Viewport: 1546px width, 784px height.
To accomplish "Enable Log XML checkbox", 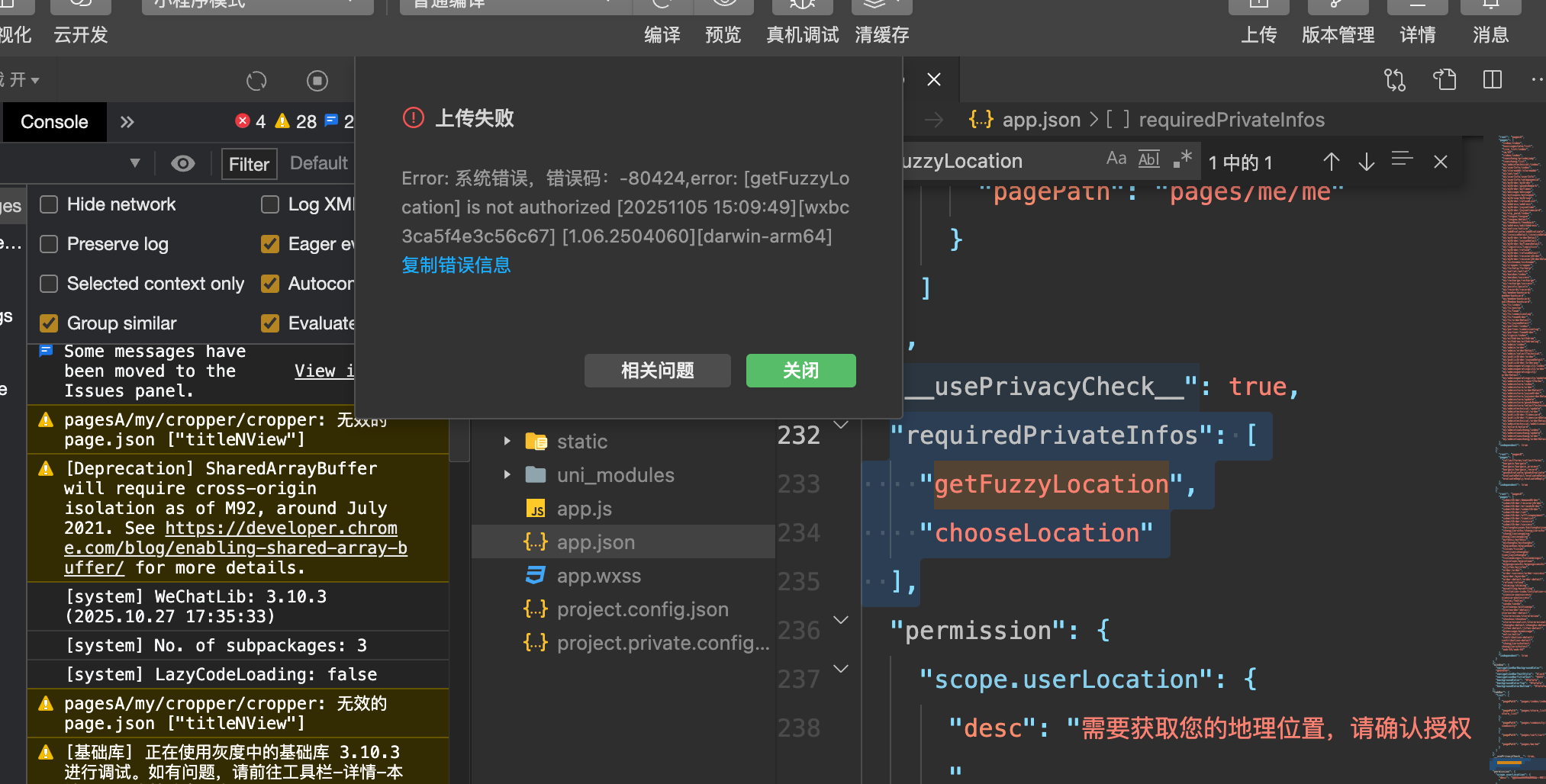I will coord(270,204).
